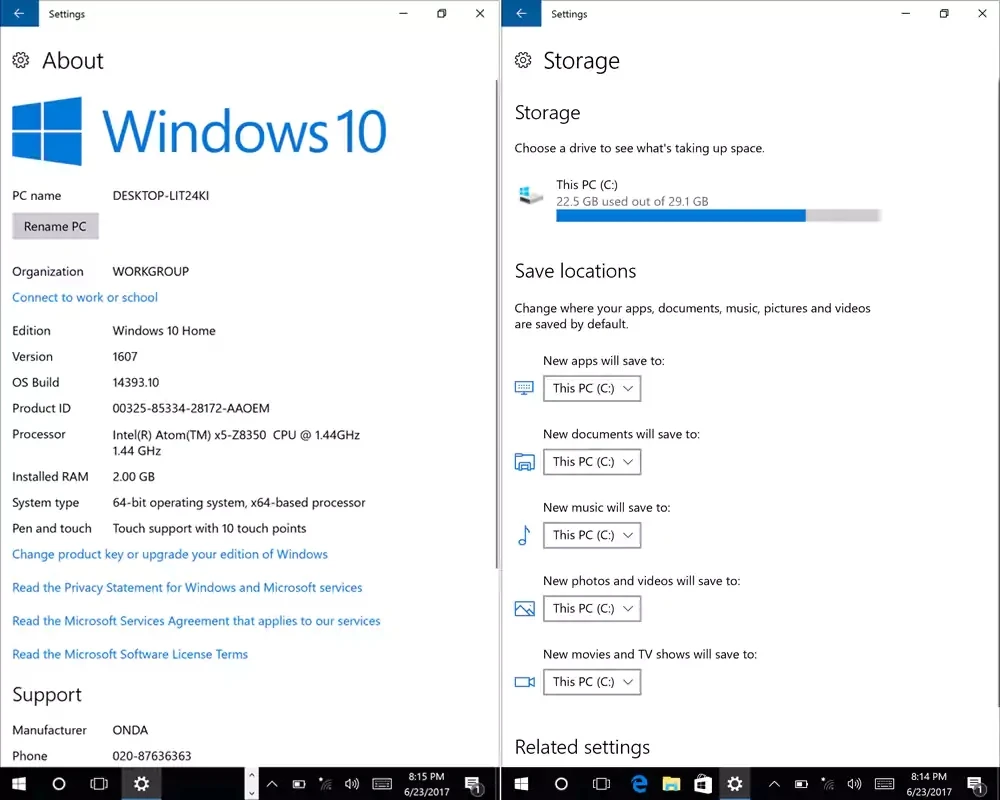The image size is (1000, 800).
Task: Read the Microsoft Services Agreement link
Action: pos(196,621)
